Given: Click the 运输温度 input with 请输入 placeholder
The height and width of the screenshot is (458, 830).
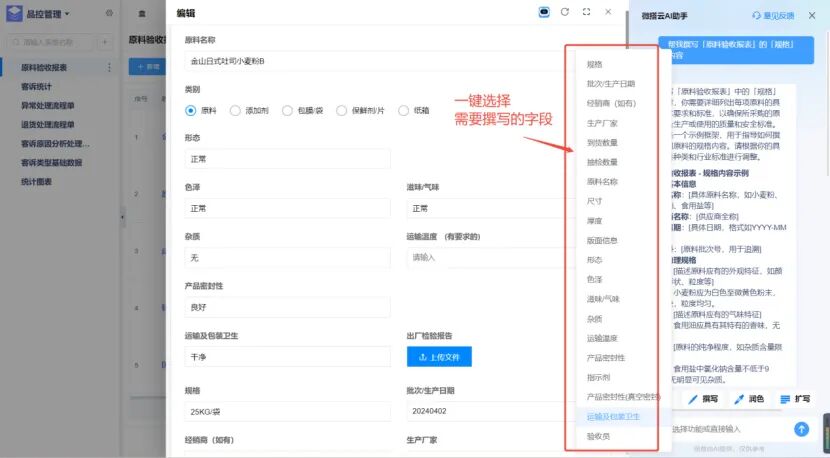Looking at the screenshot, I should click(491, 258).
